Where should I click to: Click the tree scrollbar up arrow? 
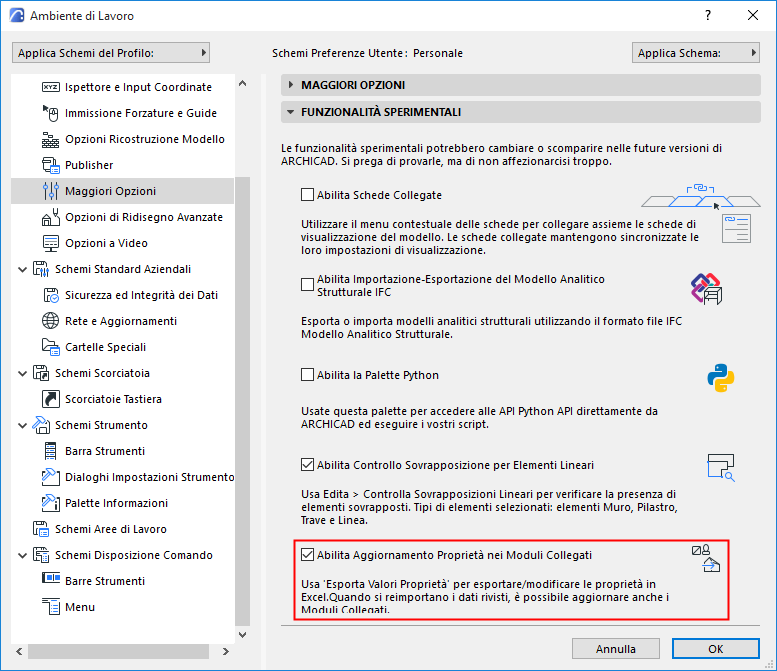coord(242,84)
